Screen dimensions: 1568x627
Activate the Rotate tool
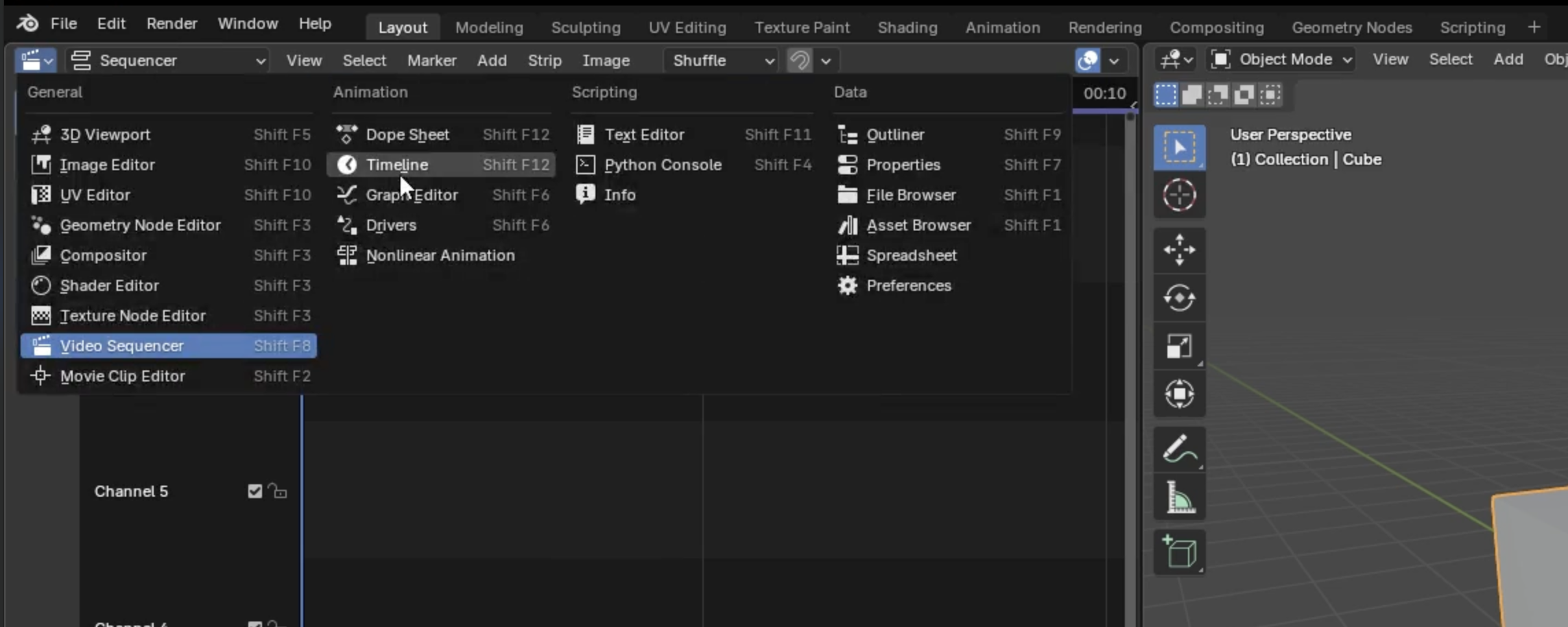[x=1179, y=298]
